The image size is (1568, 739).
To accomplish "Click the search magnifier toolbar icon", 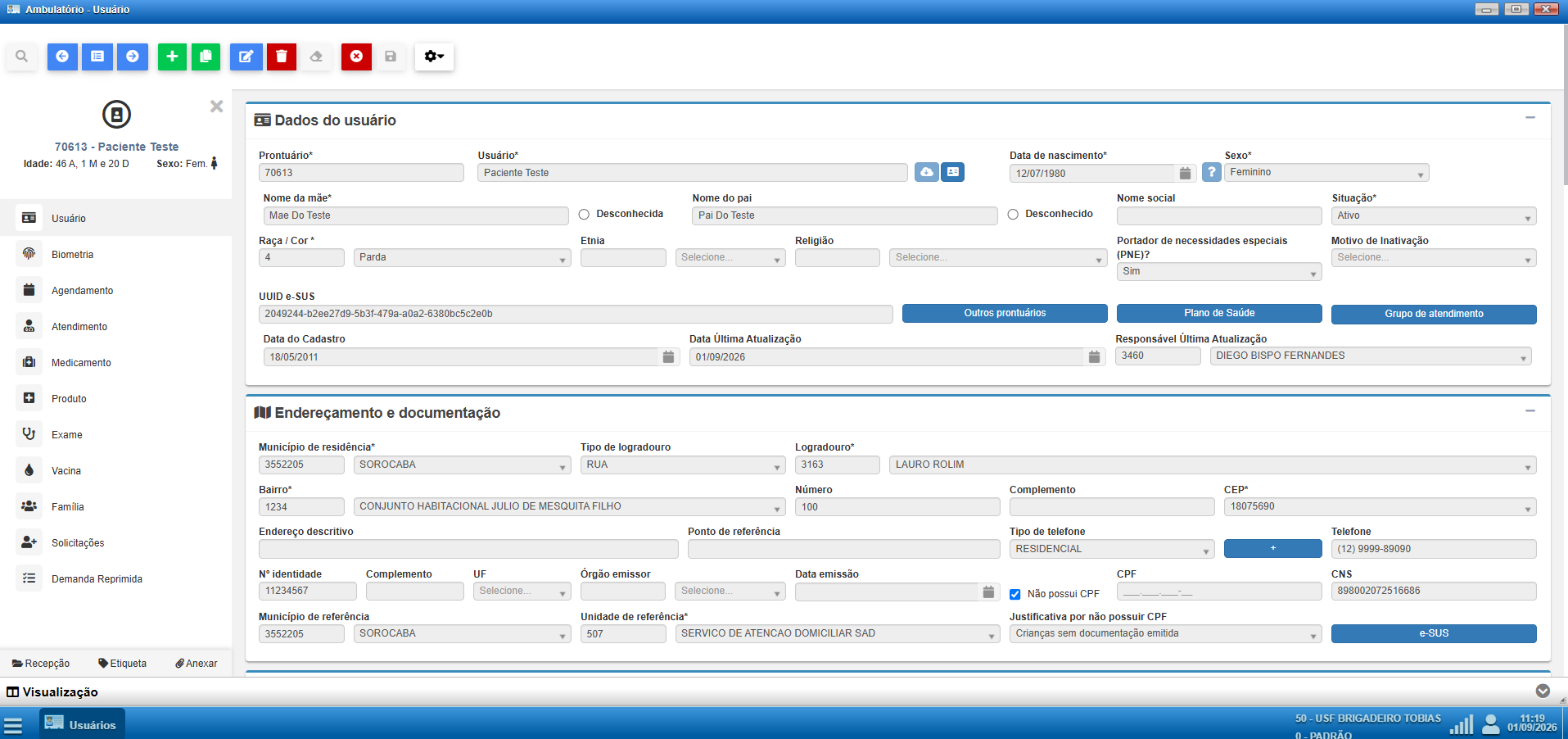I will tap(21, 57).
